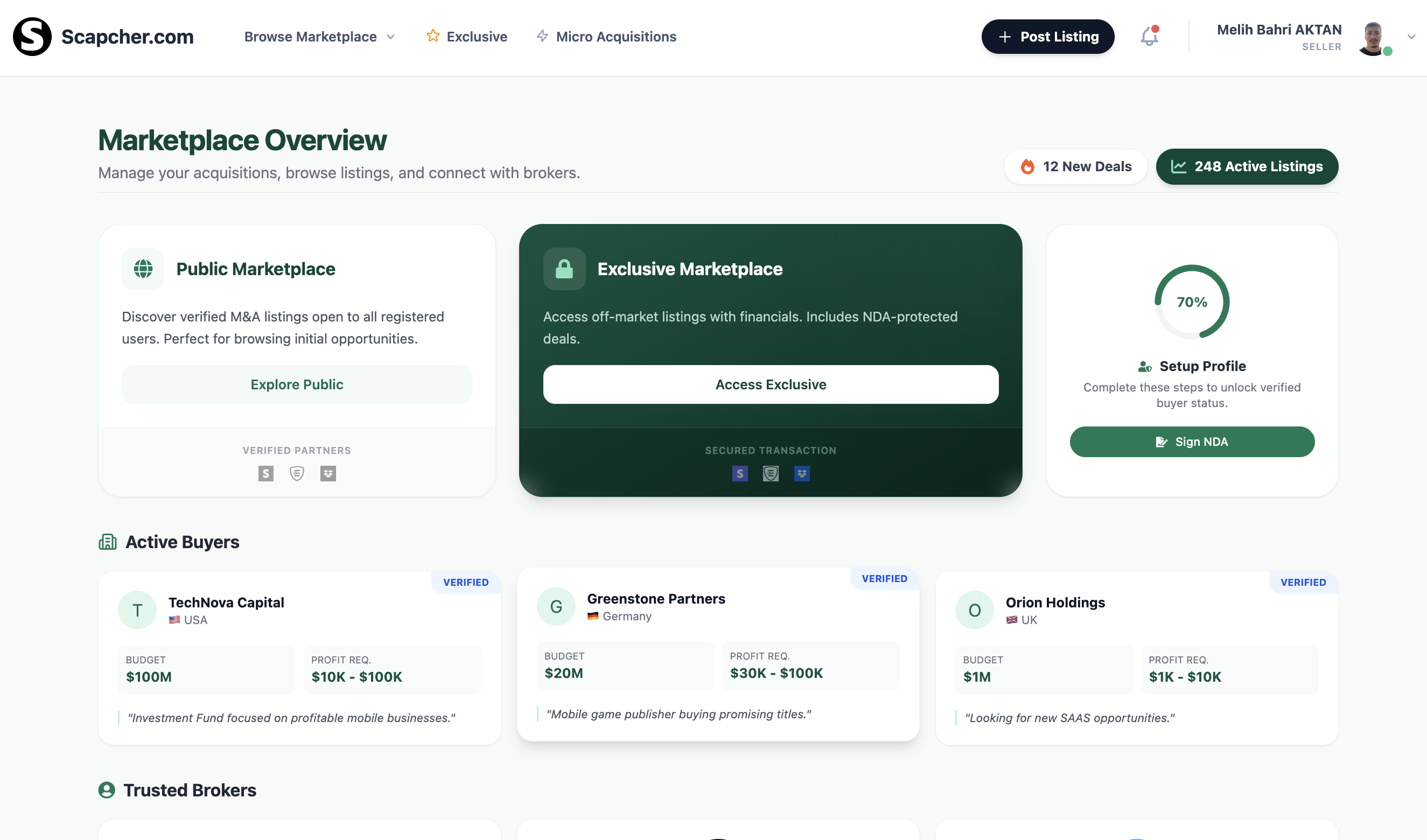This screenshot has height=840, width=1427.
Task: Select the Stripe icon under Verified Partners
Action: (x=265, y=473)
